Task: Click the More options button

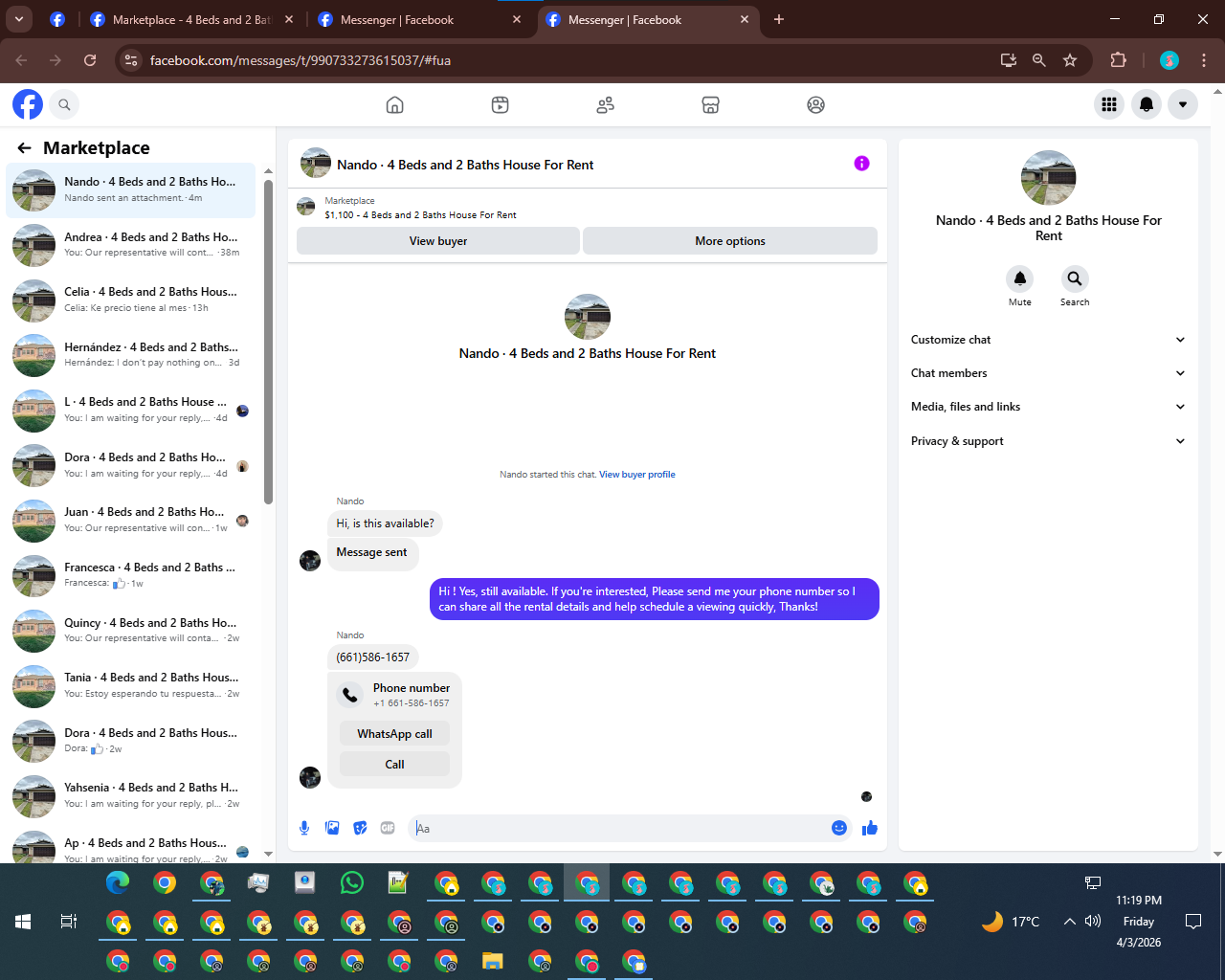Action: (x=730, y=241)
